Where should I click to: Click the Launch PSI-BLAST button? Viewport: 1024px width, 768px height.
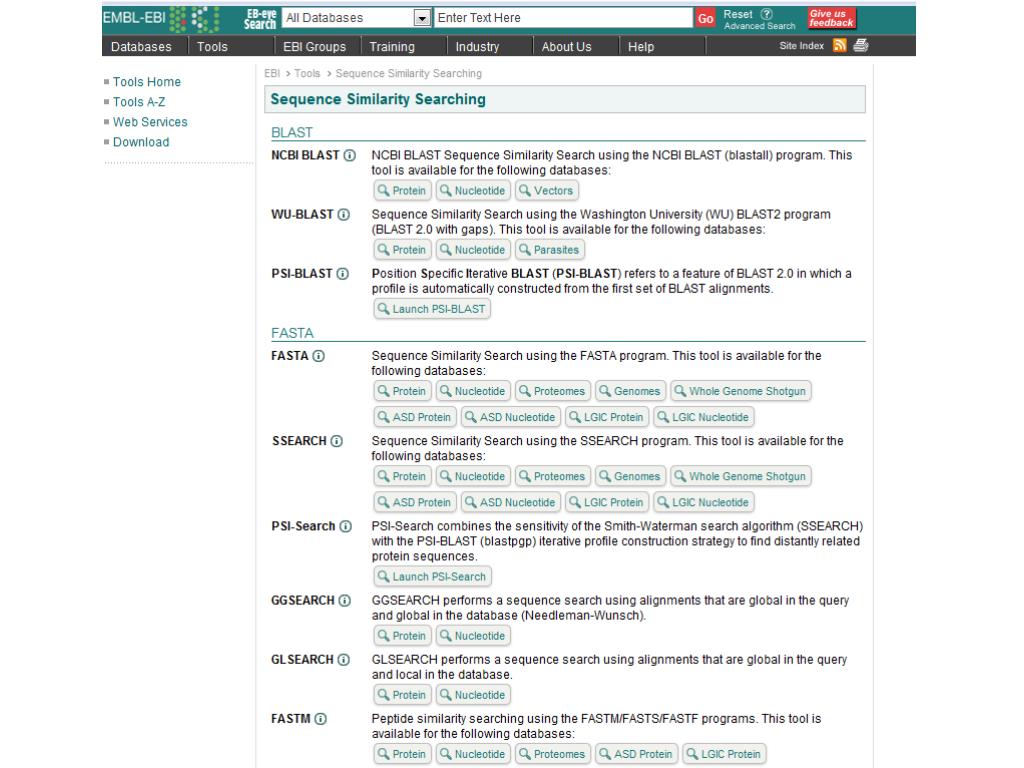point(432,309)
